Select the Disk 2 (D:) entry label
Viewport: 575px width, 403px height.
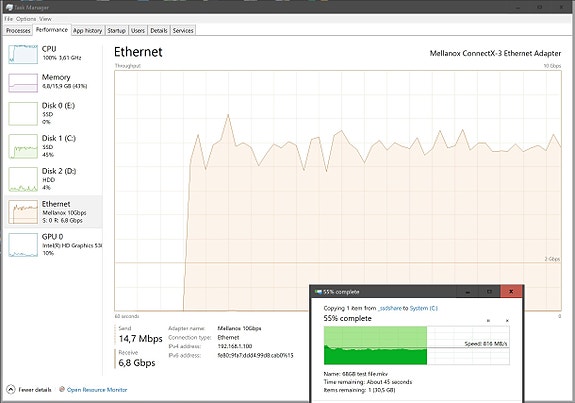[59, 171]
